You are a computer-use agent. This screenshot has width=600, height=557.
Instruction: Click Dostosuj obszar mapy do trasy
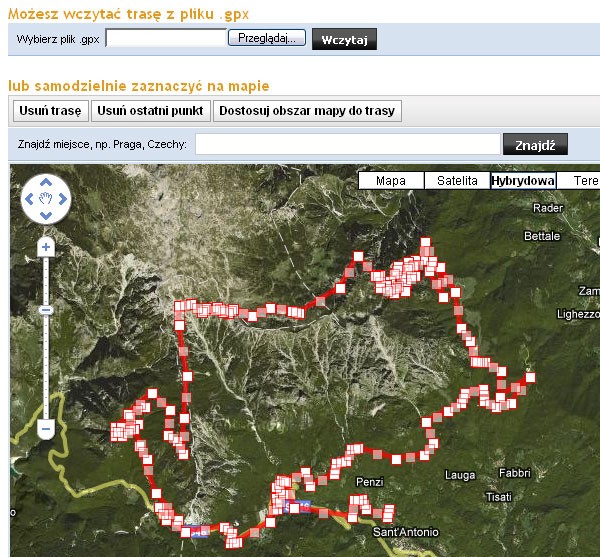click(308, 110)
